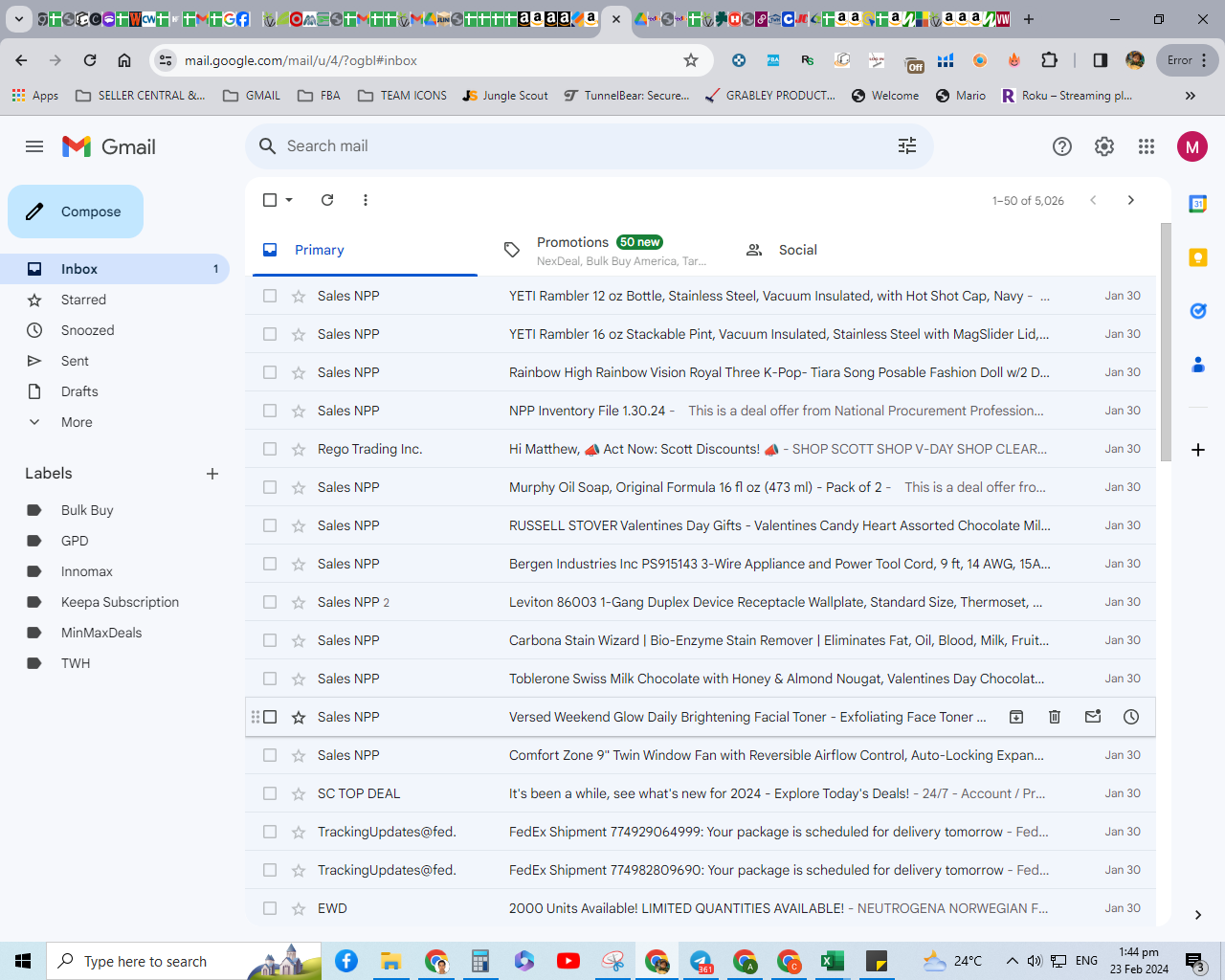Open the Chrome Error menu button
Viewport: 1225px width, 980px height.
[x=1188, y=60]
